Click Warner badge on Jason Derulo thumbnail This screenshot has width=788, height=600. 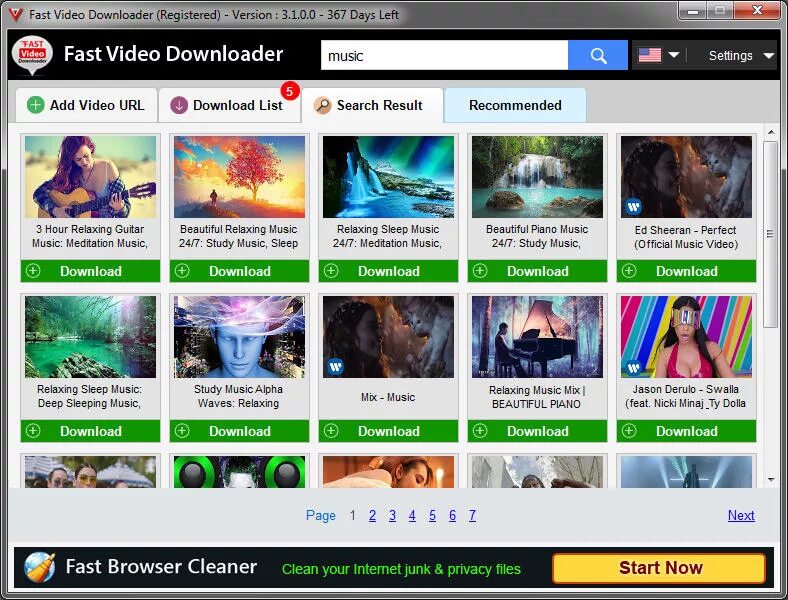[634, 367]
